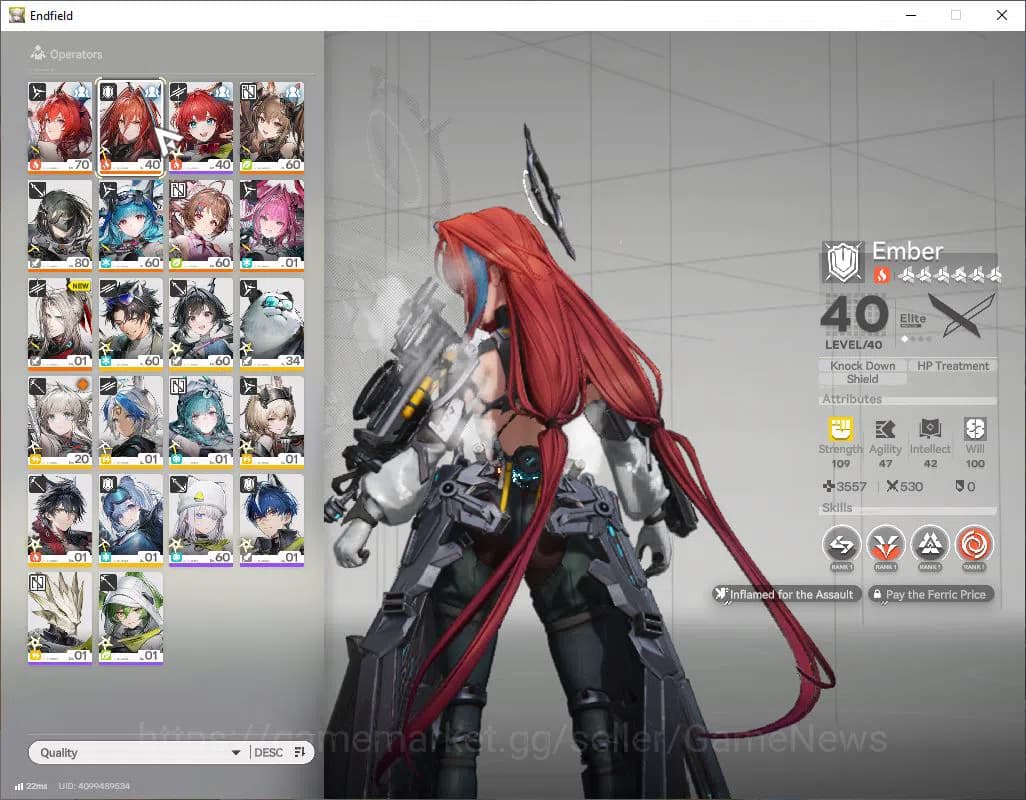Screen dimensions: 1026x800
Task: Select the masked level 80 operator card
Action: click(x=60, y=225)
